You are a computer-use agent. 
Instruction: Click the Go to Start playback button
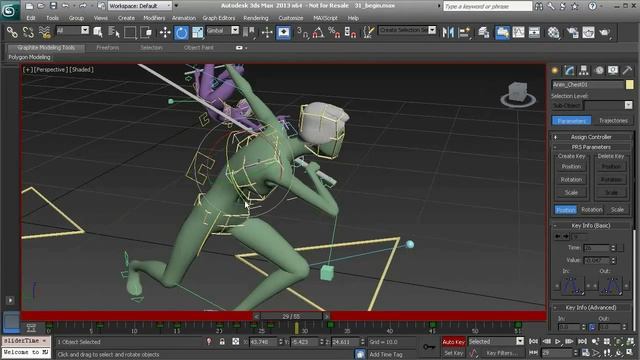pyautogui.click(x=533, y=341)
